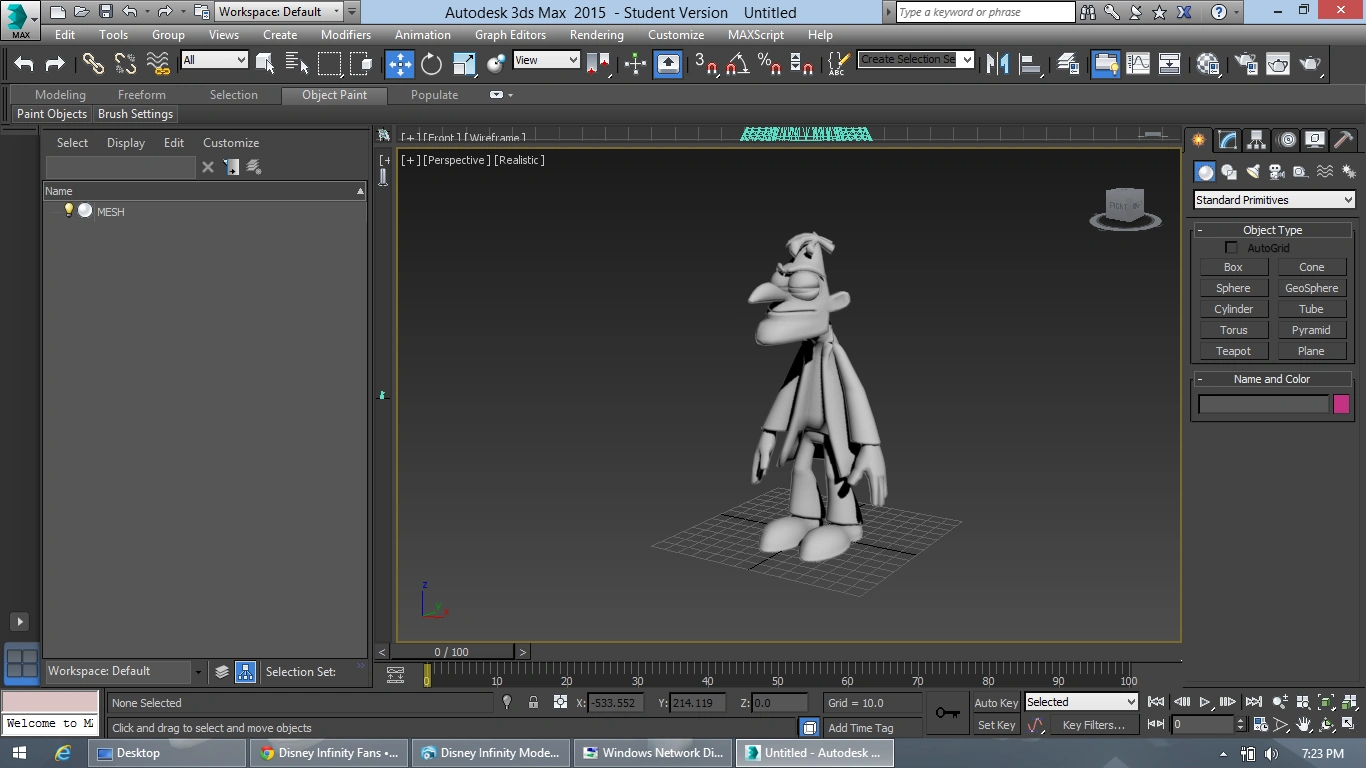
Task: Select the Rotate tool
Action: tap(431, 64)
